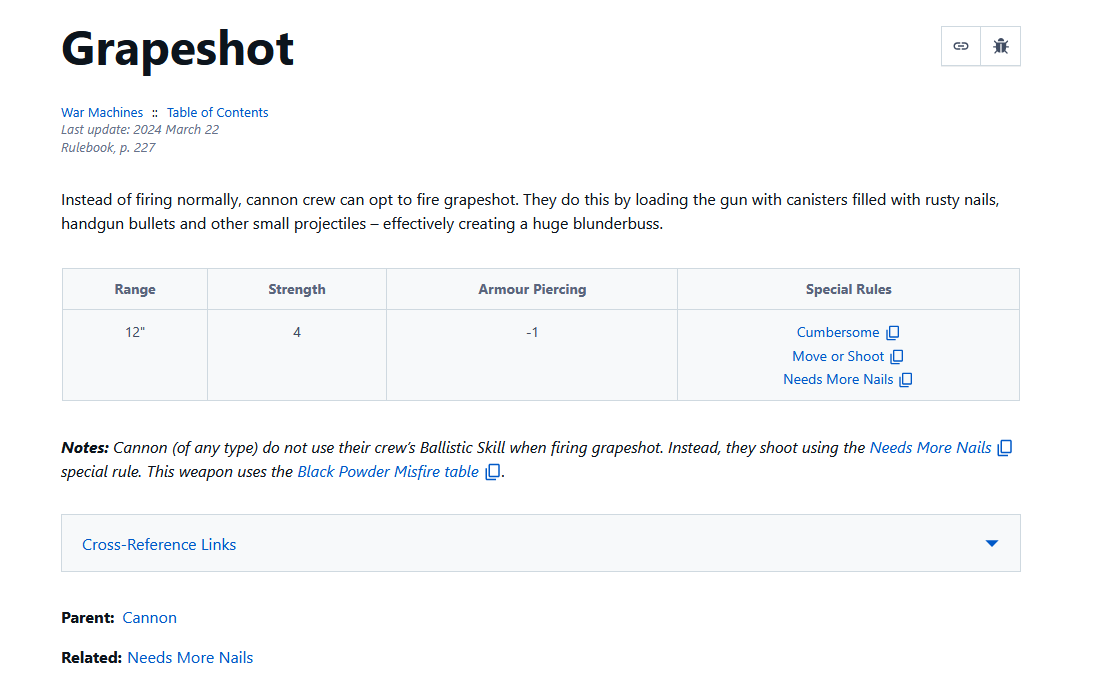Click the Related: label
The width and height of the screenshot is (1103, 693).
click(x=91, y=658)
